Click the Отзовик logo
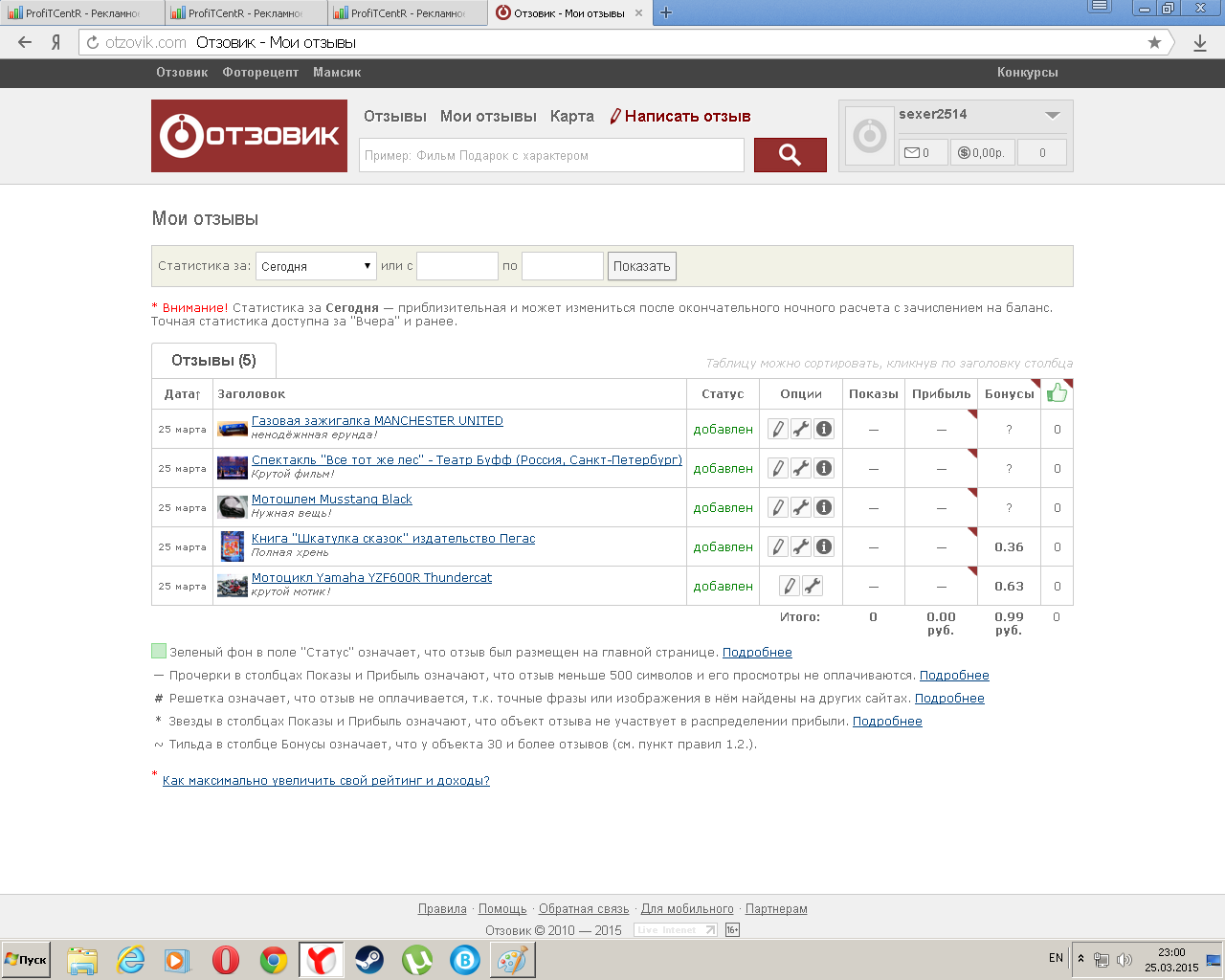The image size is (1225, 980). pos(249,136)
